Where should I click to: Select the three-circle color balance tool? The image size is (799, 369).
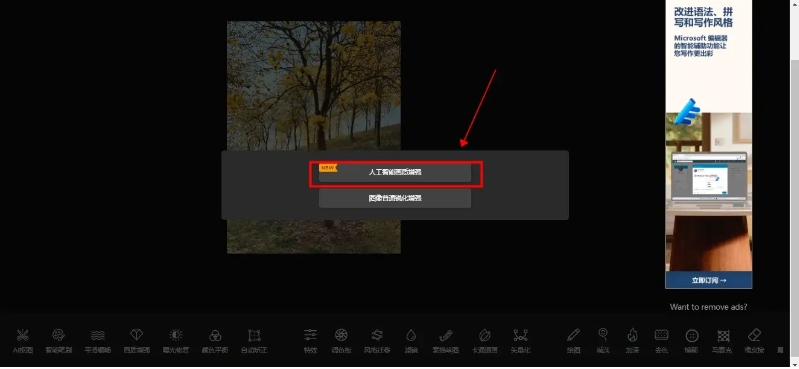click(x=215, y=340)
